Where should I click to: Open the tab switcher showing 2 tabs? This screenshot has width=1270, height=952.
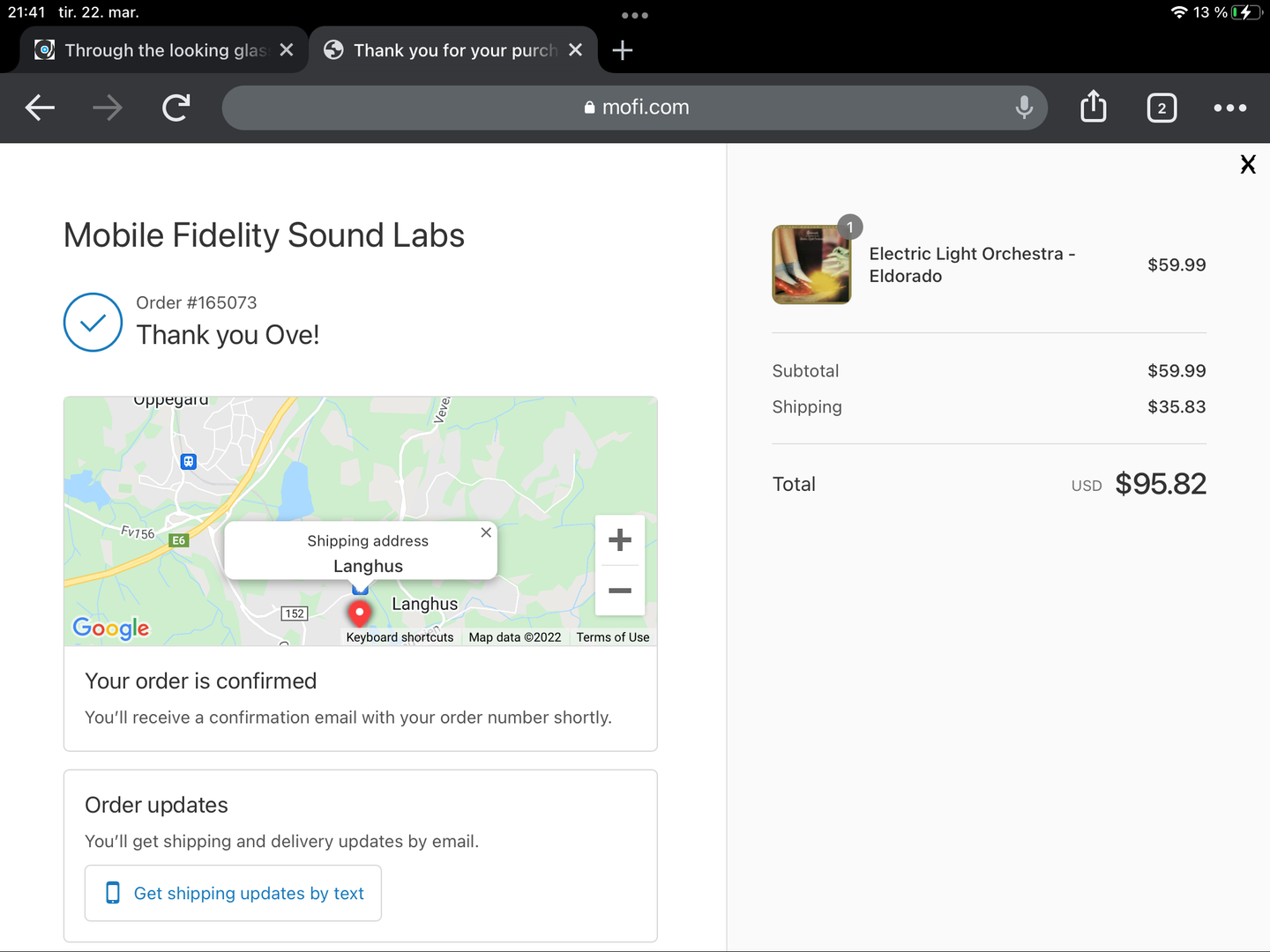(x=1162, y=108)
